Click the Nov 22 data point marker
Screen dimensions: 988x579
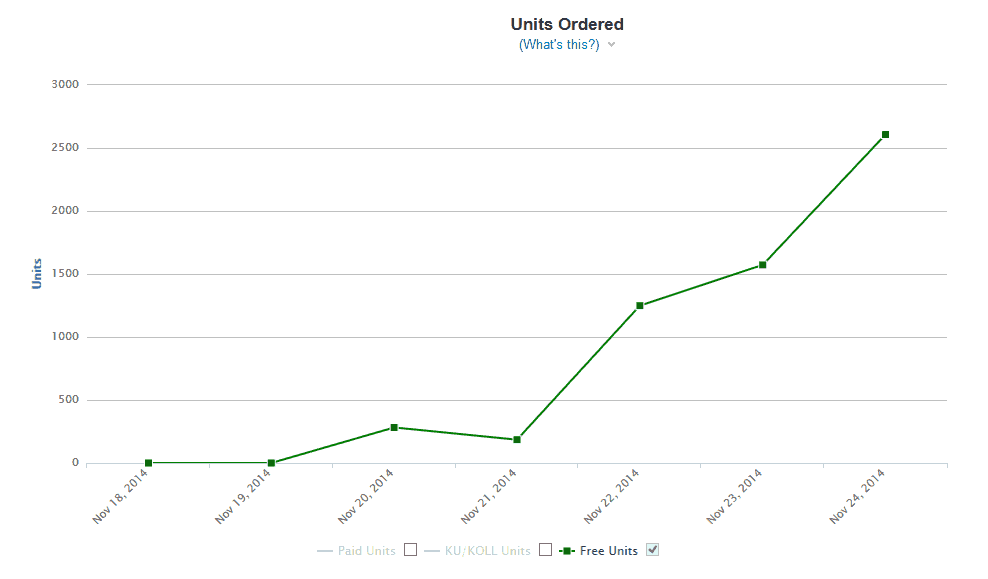coord(639,306)
